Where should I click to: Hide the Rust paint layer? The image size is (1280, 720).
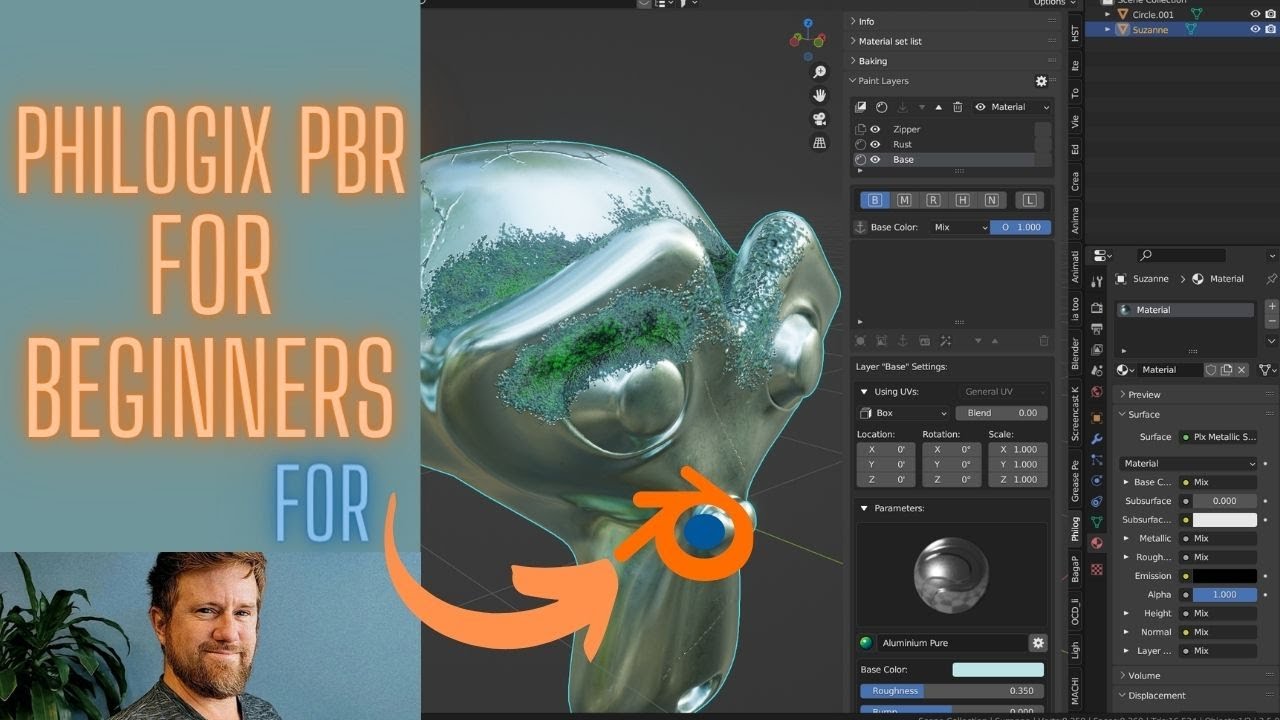click(x=875, y=144)
